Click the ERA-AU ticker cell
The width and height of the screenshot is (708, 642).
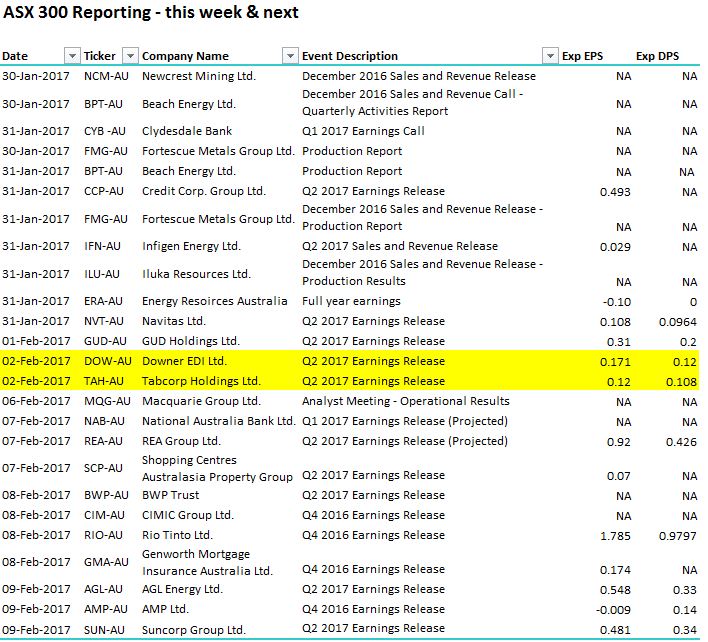pyautogui.click(x=103, y=301)
